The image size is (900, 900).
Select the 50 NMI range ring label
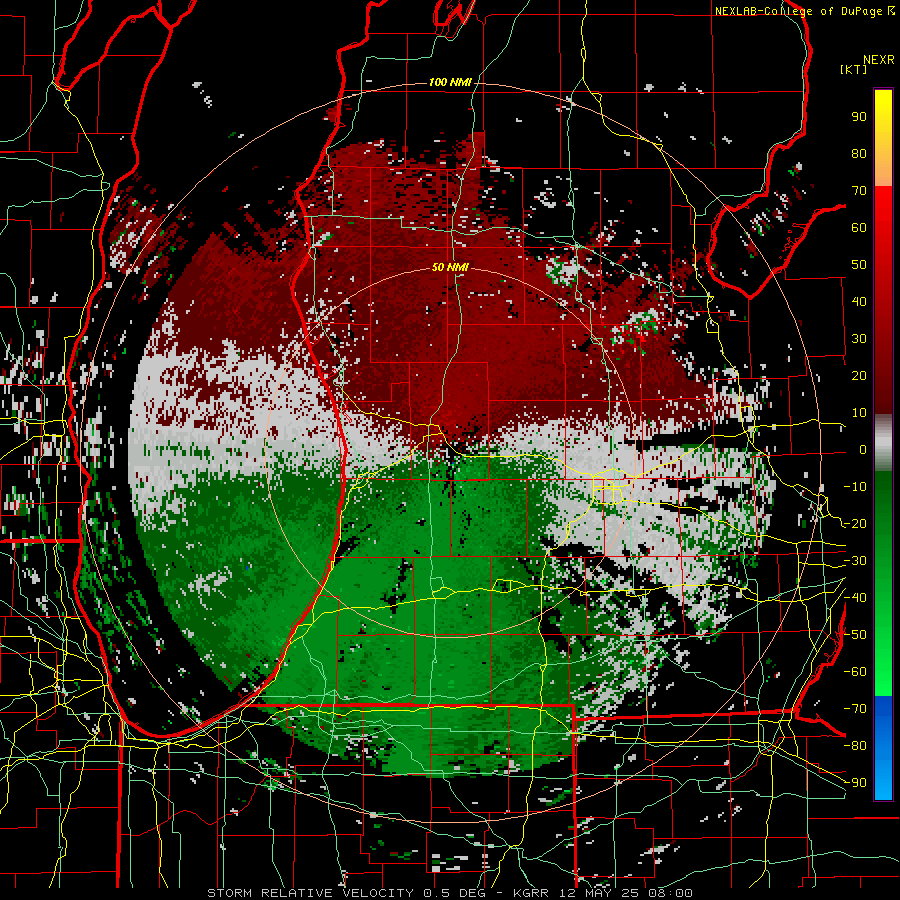[450, 267]
